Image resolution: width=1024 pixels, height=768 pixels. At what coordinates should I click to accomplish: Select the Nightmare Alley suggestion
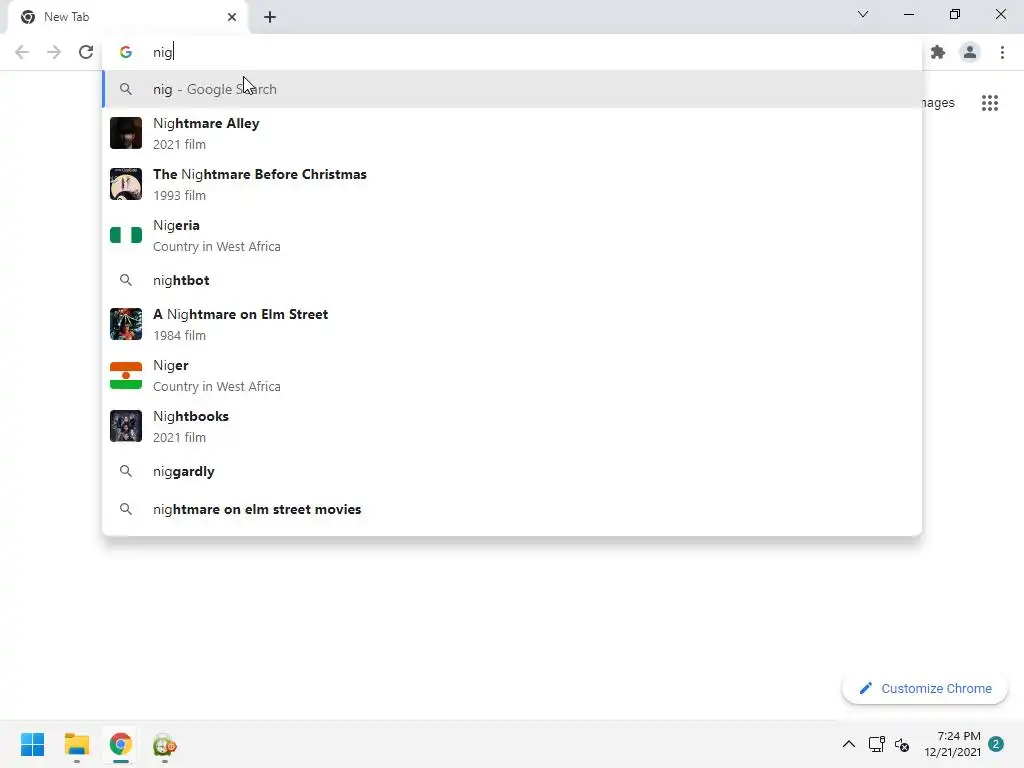coord(512,133)
